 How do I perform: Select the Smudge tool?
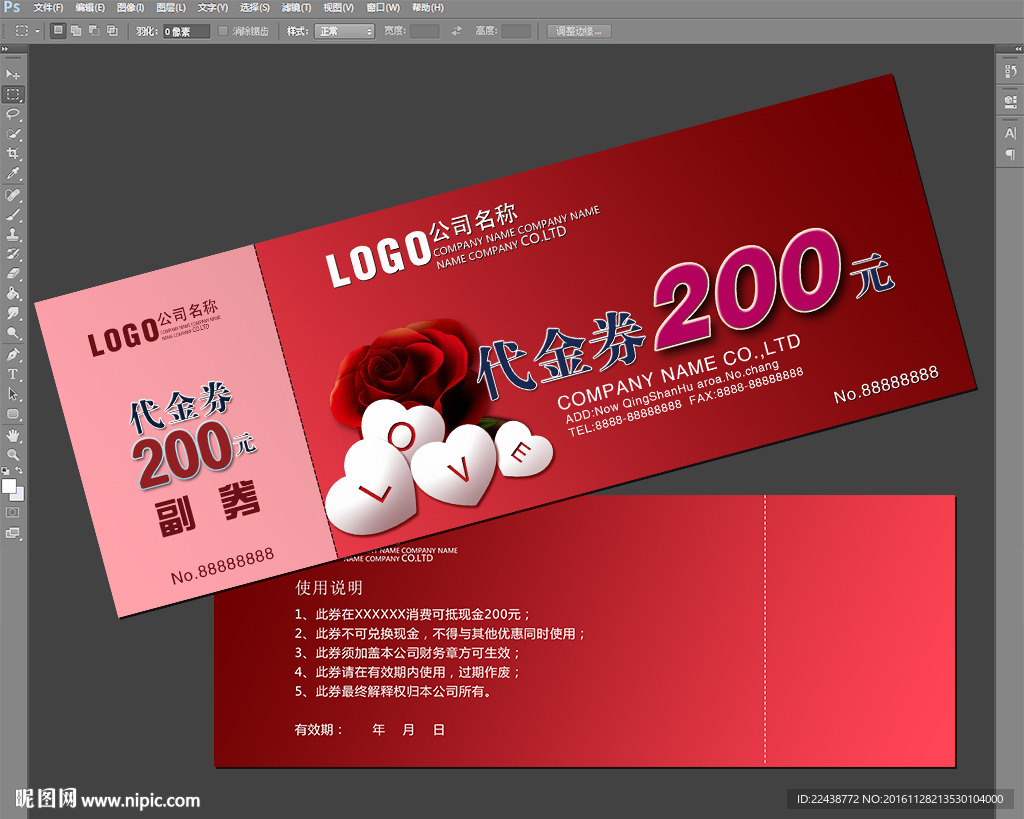12,313
